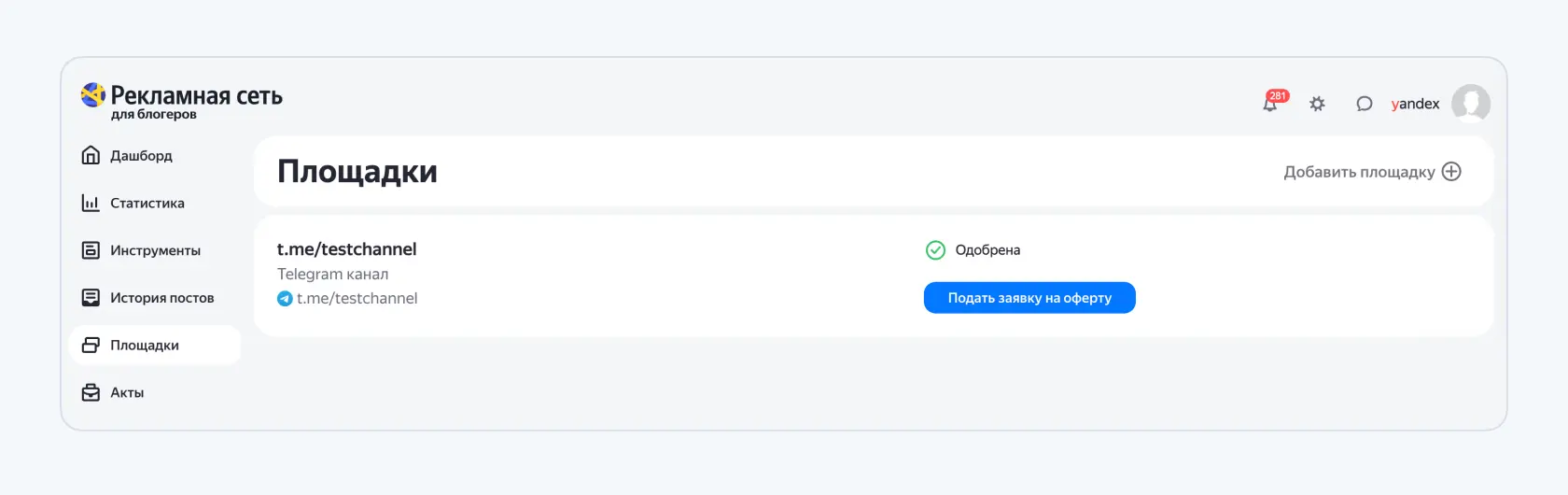Open the История постов section

point(162,298)
